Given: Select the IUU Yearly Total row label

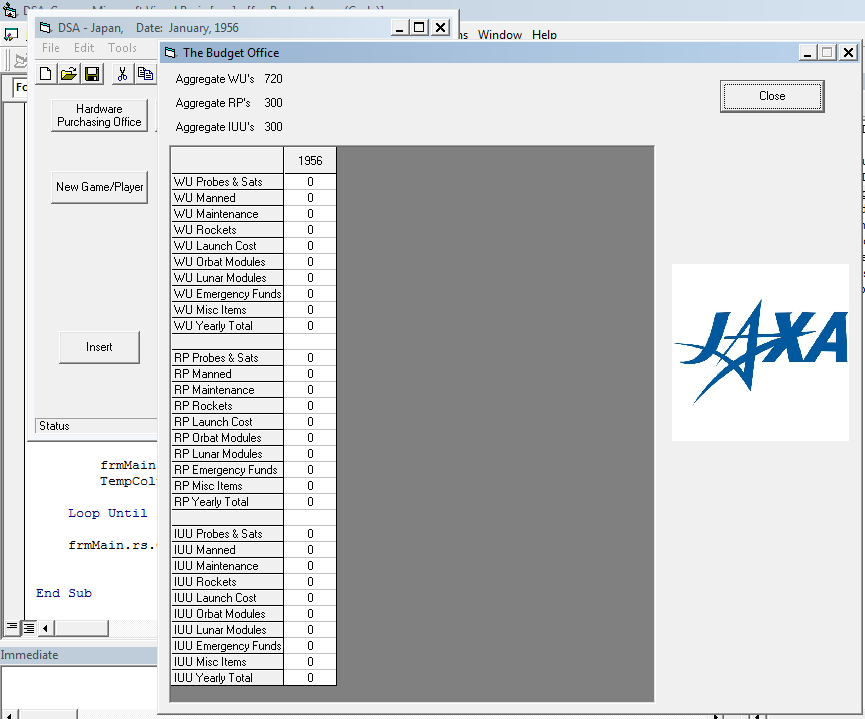Looking at the screenshot, I should [x=227, y=678].
